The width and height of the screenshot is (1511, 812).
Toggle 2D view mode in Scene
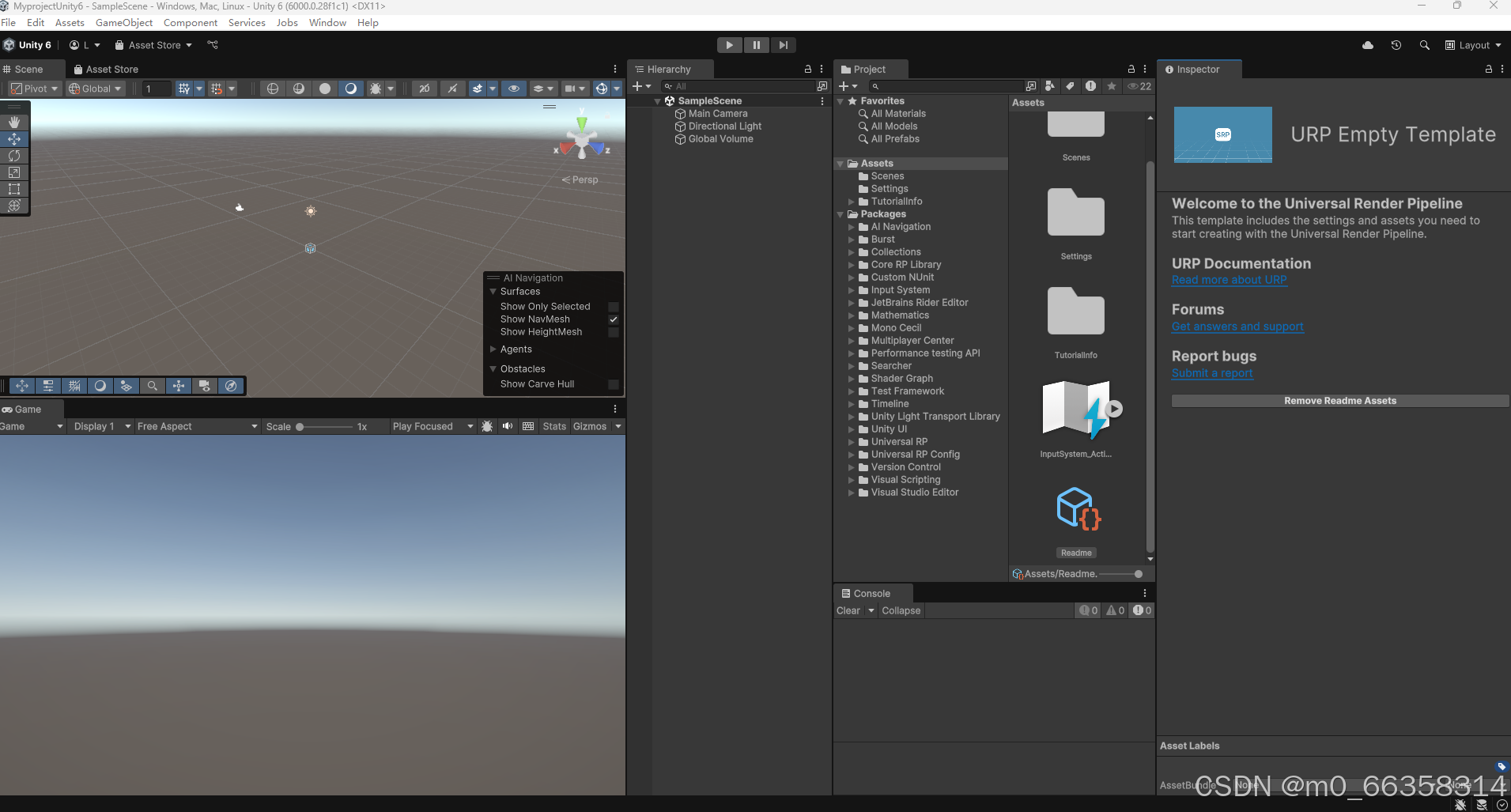point(425,89)
